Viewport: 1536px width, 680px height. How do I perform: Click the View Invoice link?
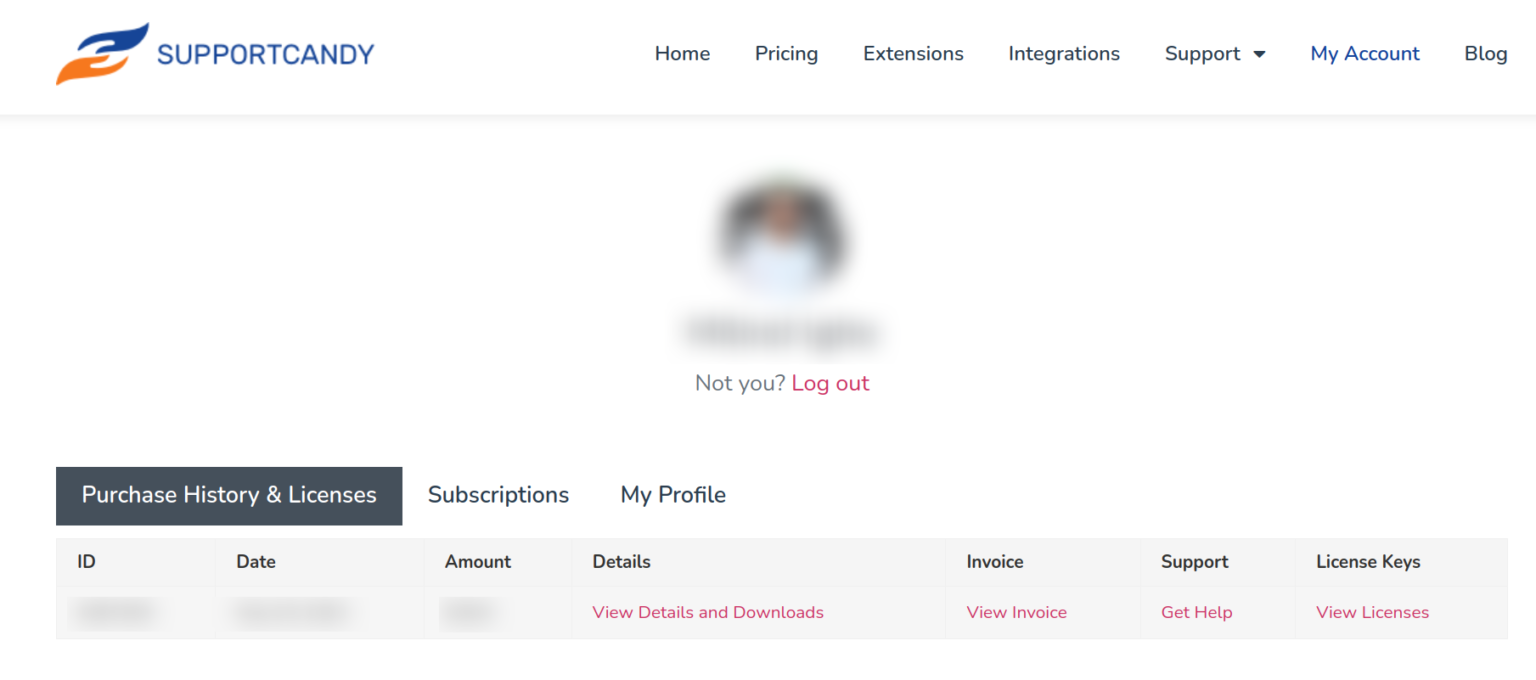[1016, 612]
